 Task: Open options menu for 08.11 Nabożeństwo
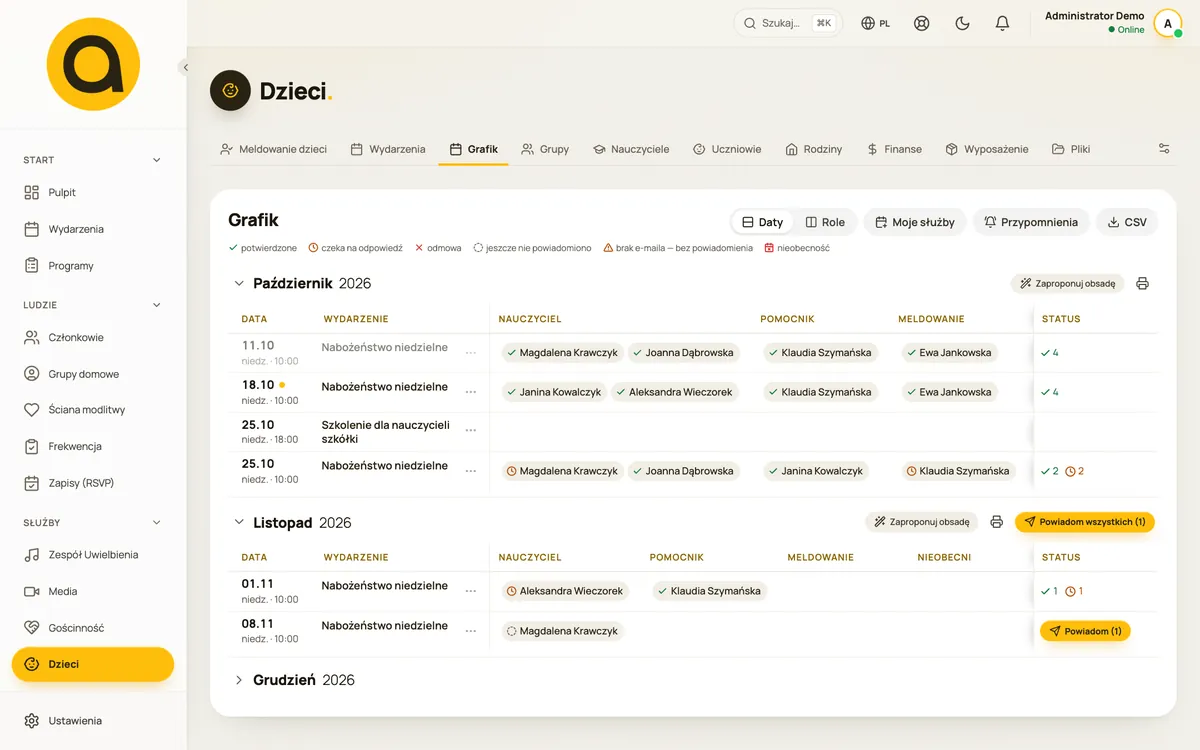coord(471,631)
